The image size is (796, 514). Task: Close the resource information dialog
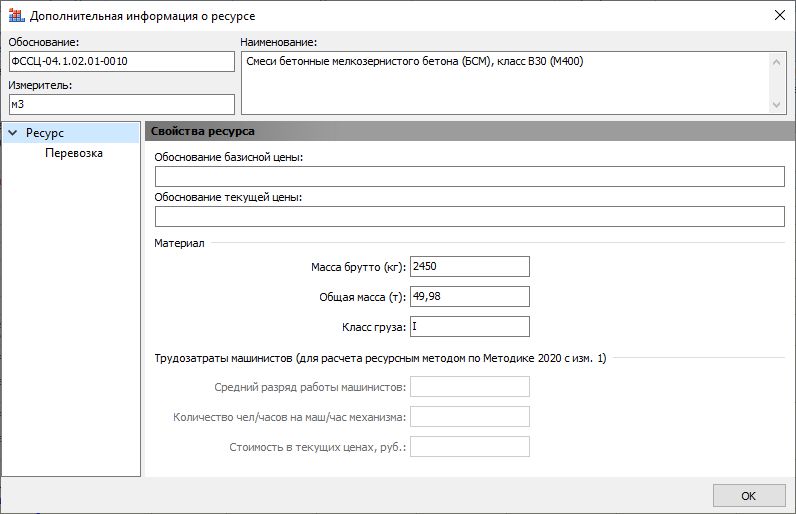[780, 15]
